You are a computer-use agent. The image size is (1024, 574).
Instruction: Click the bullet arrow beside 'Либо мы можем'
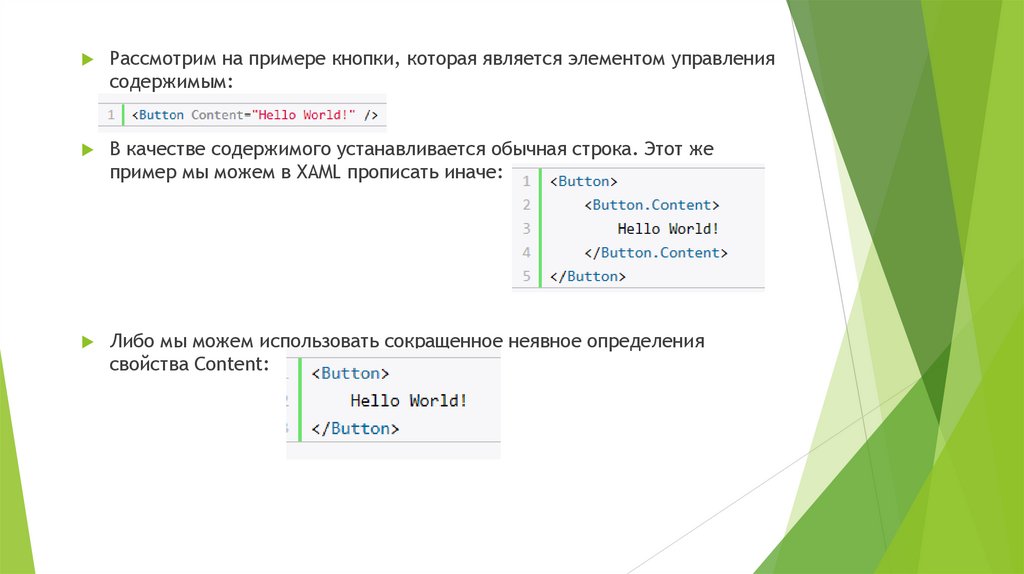pyautogui.click(x=88, y=342)
